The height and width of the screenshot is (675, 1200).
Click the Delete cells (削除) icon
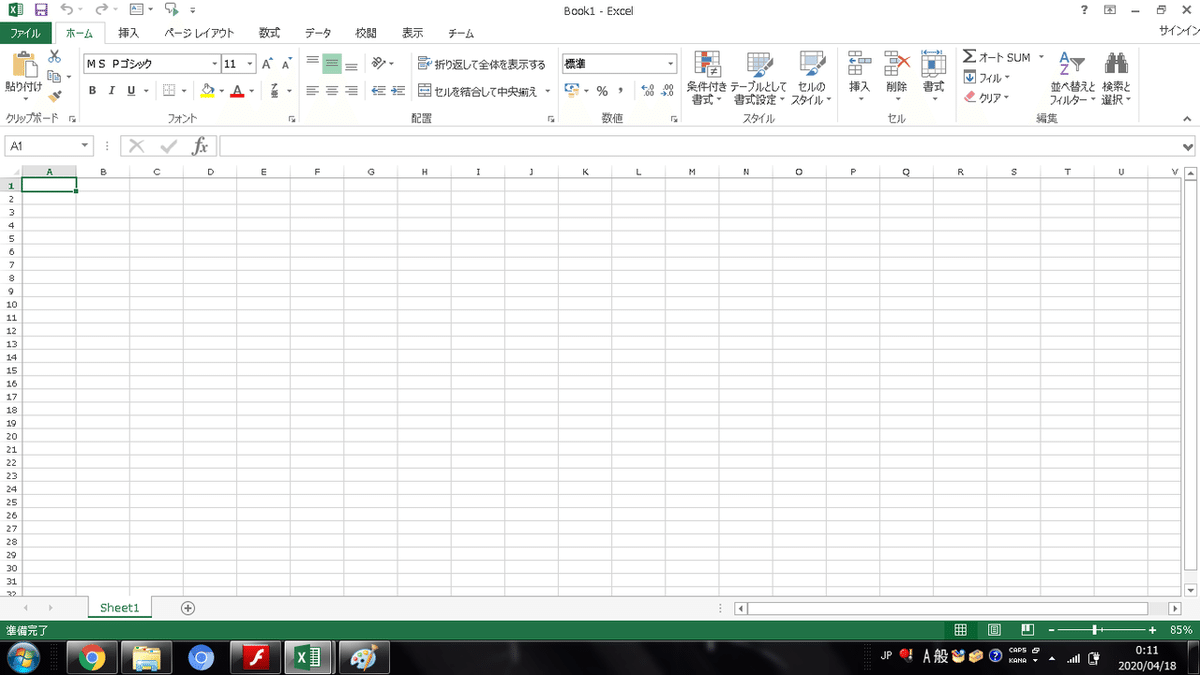point(897,64)
